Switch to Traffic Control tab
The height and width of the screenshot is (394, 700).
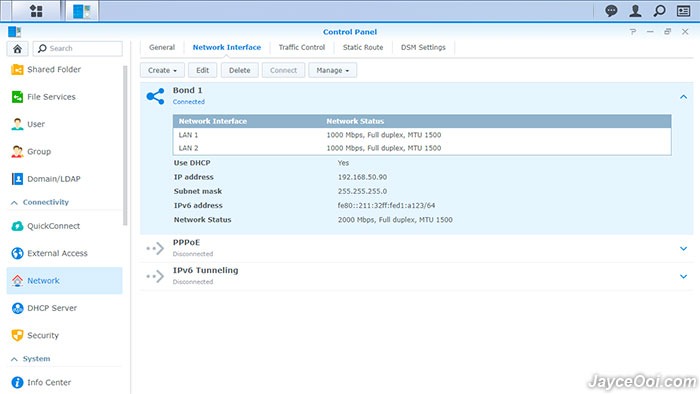click(302, 47)
